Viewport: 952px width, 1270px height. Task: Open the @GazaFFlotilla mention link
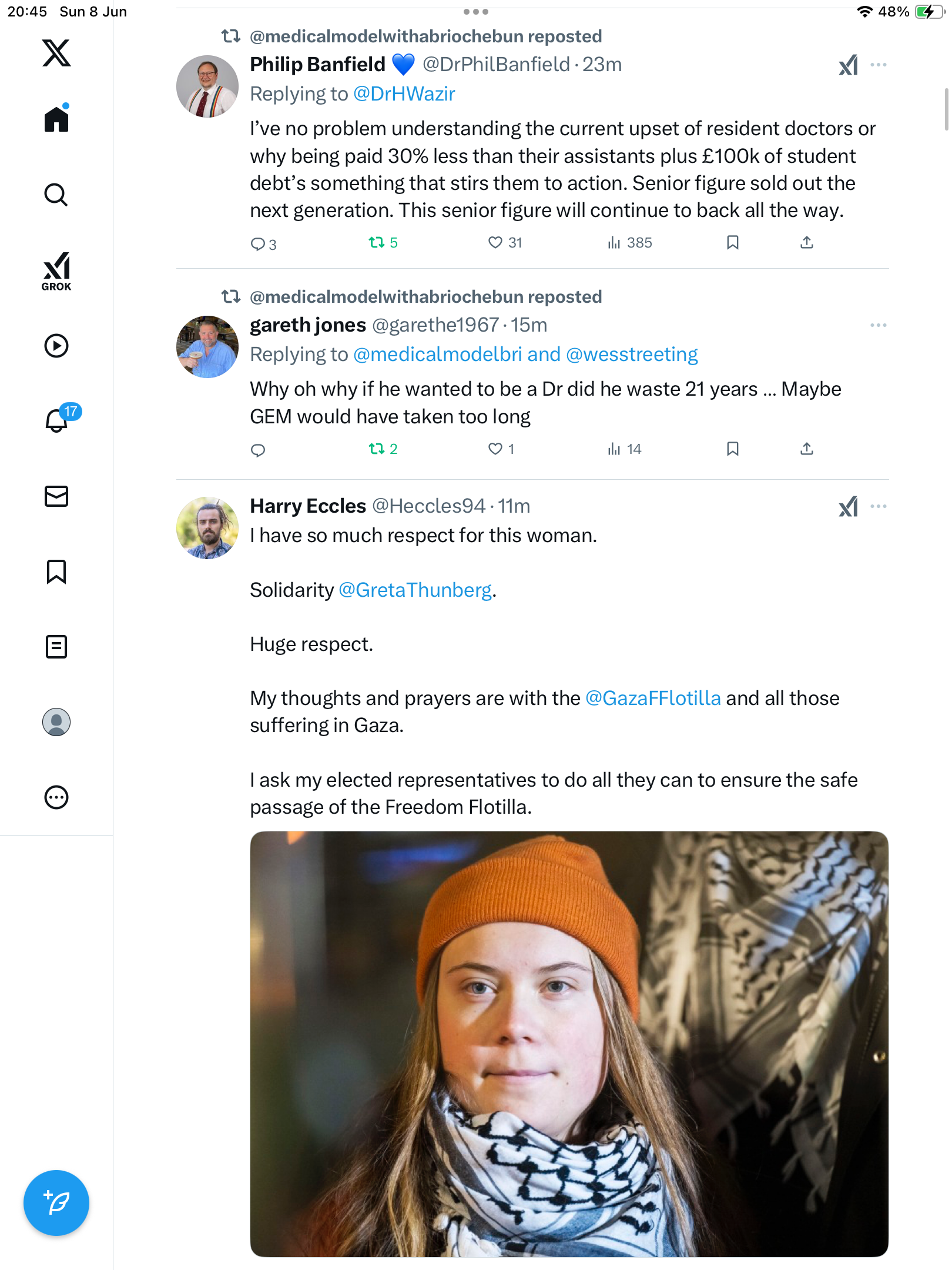[653, 698]
